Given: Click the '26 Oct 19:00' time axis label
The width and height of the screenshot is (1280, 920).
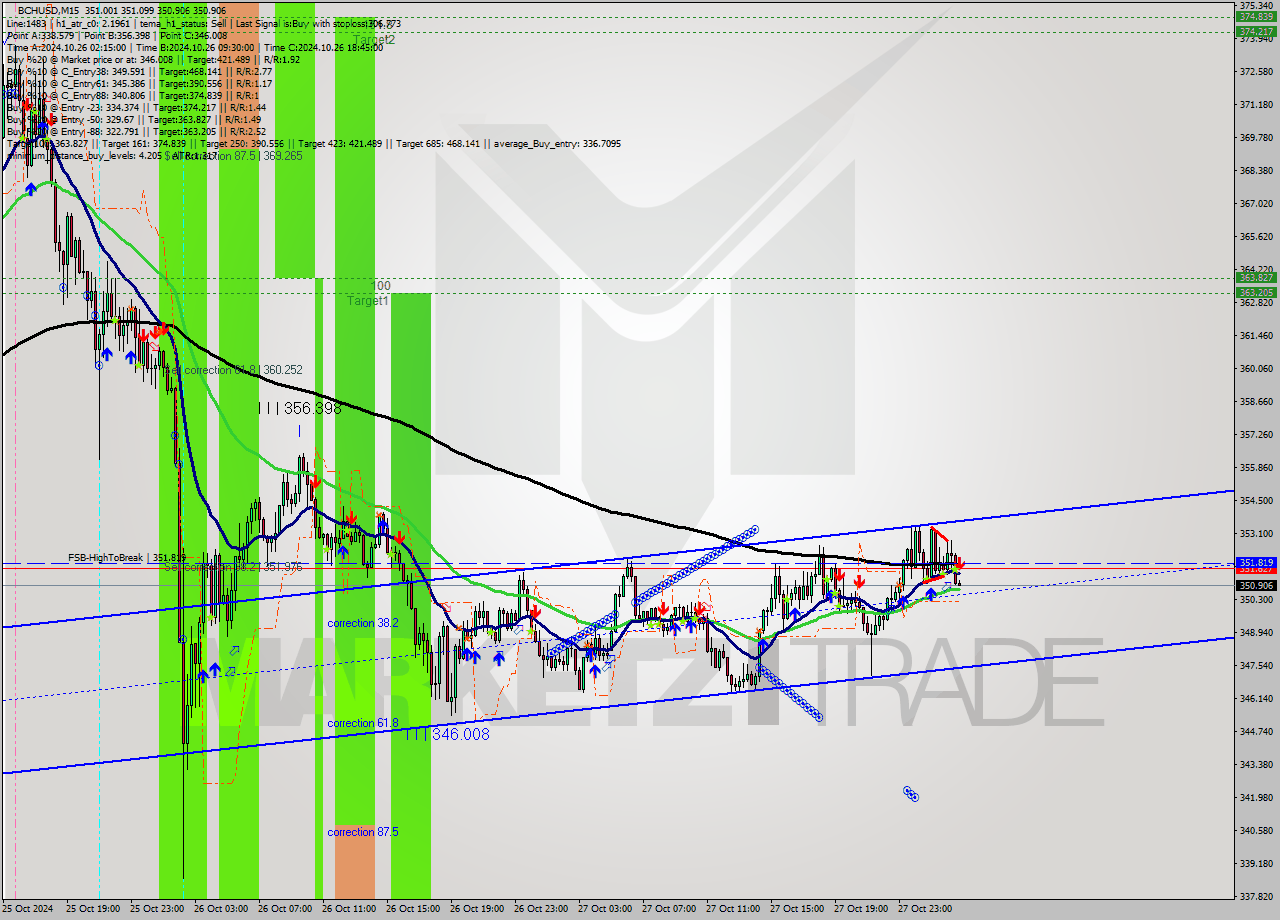Looking at the screenshot, I should [476, 909].
